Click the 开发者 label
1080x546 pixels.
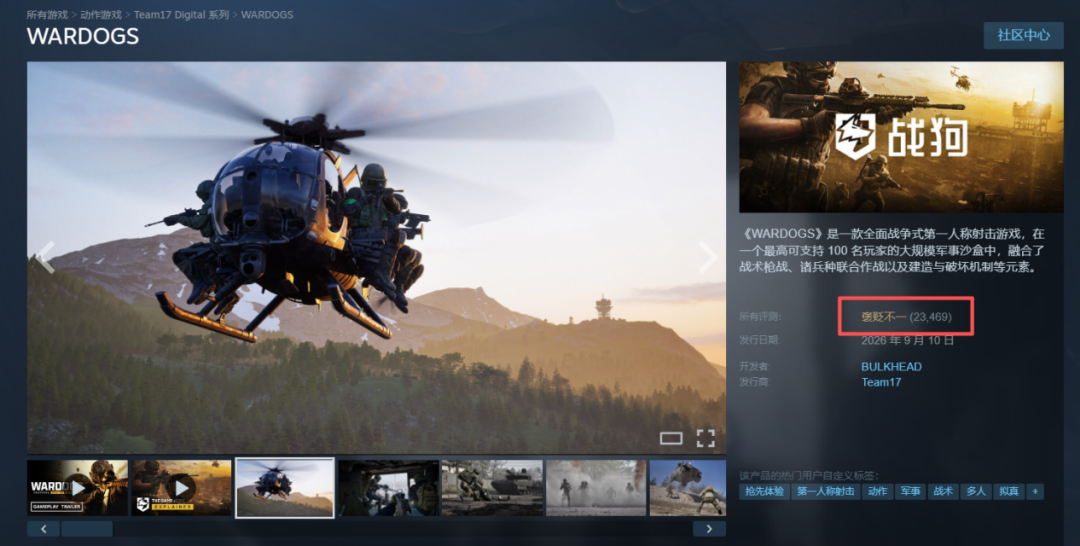click(x=754, y=367)
